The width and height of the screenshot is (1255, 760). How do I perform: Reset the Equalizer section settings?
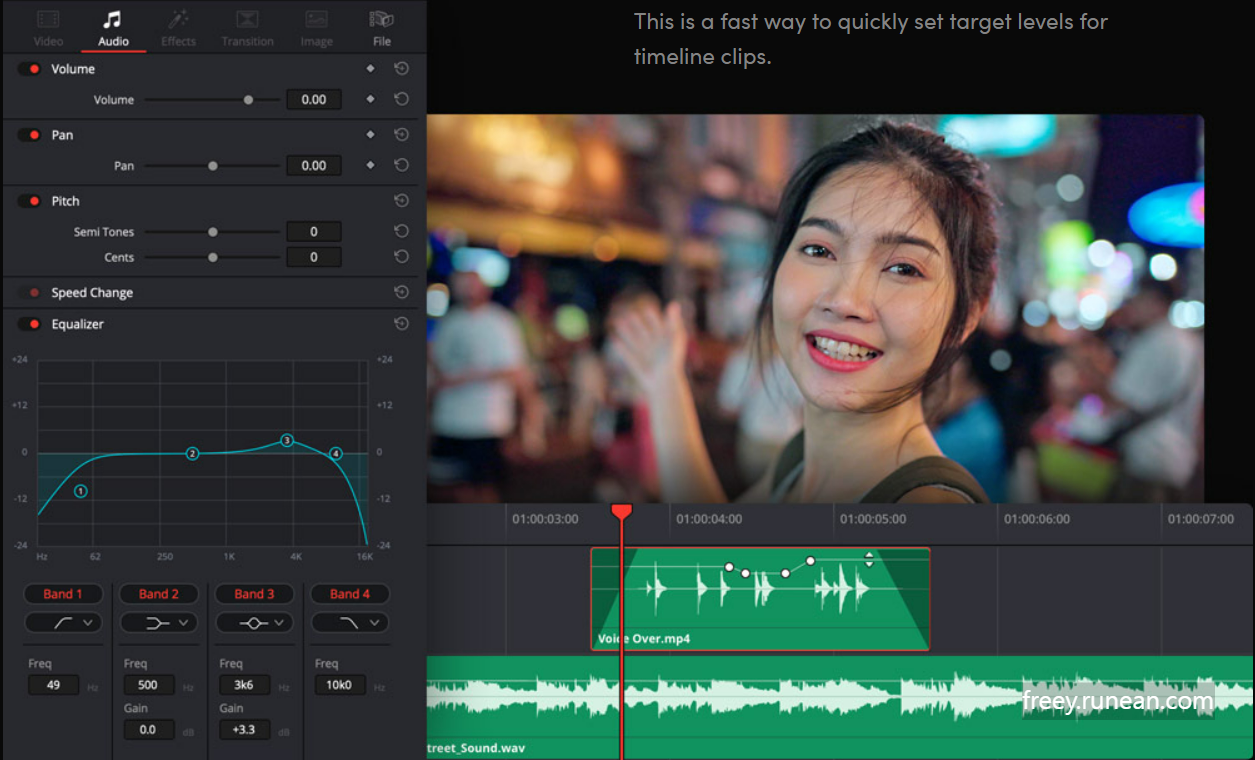401,323
